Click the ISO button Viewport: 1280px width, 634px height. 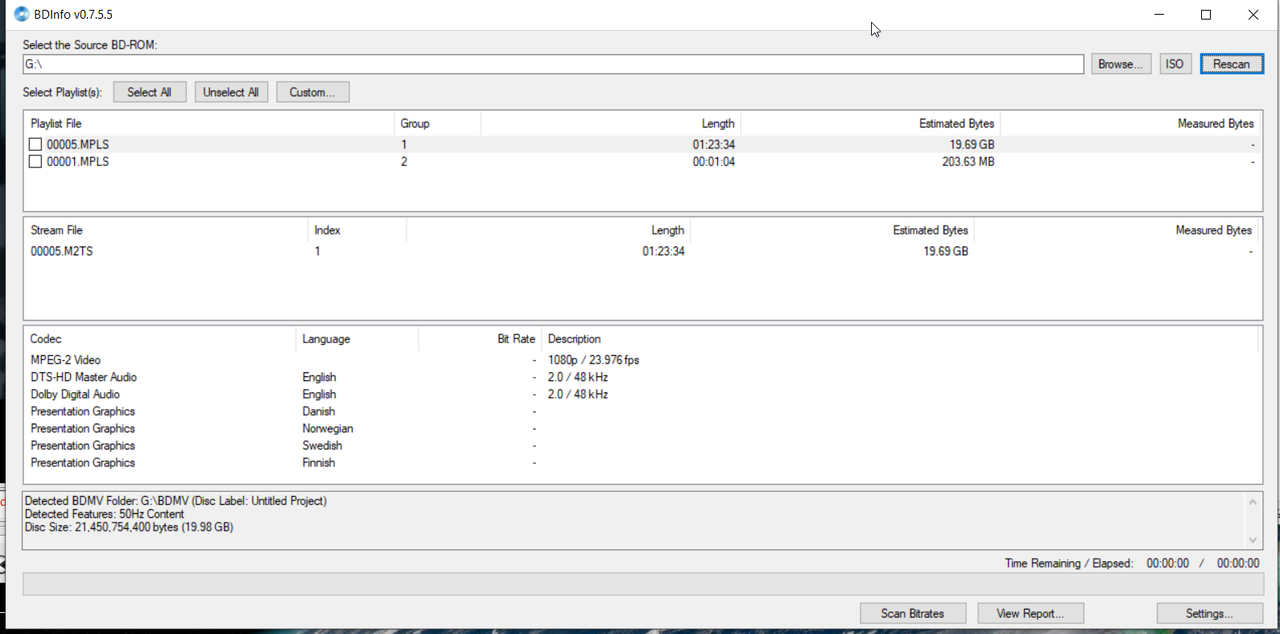tap(1175, 64)
